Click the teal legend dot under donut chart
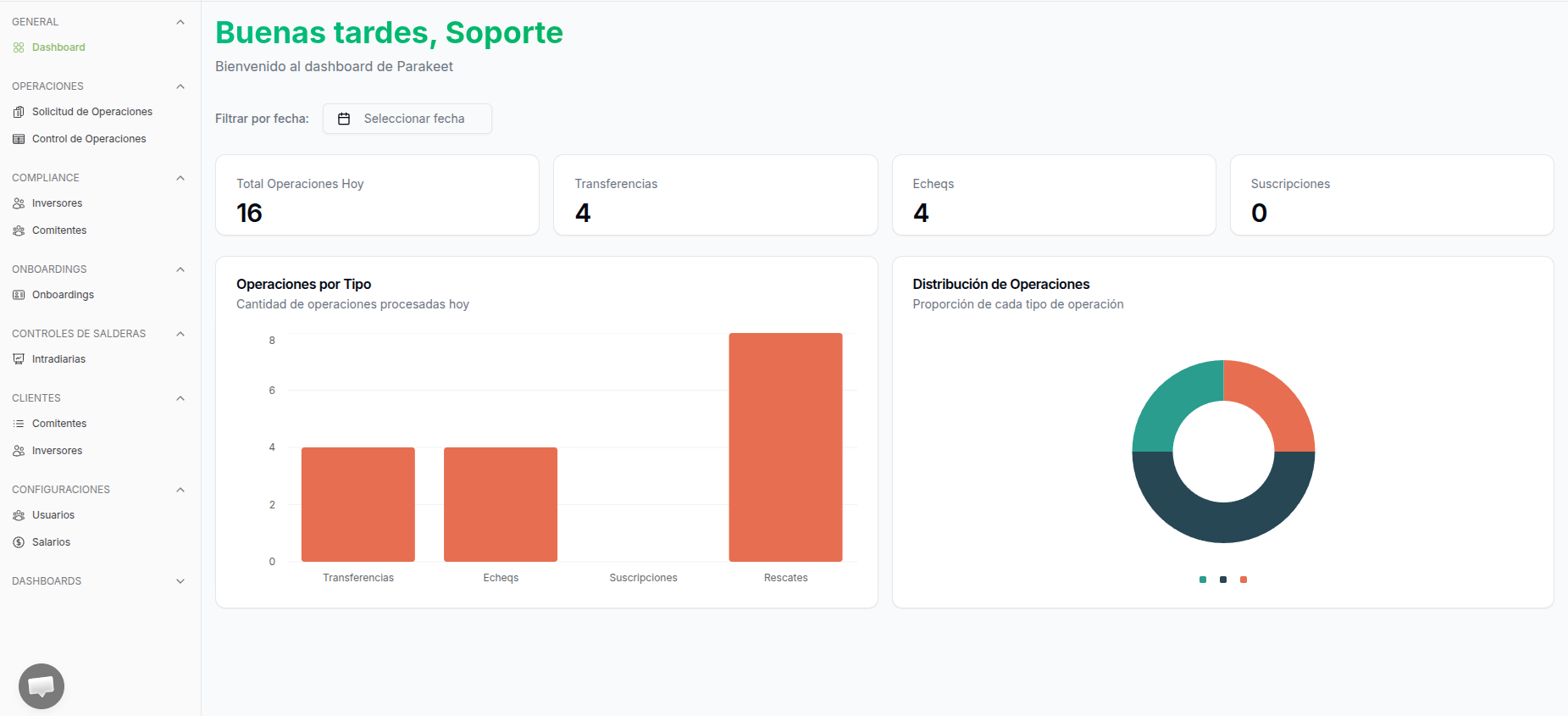Image resolution: width=1568 pixels, height=716 pixels. (1203, 580)
